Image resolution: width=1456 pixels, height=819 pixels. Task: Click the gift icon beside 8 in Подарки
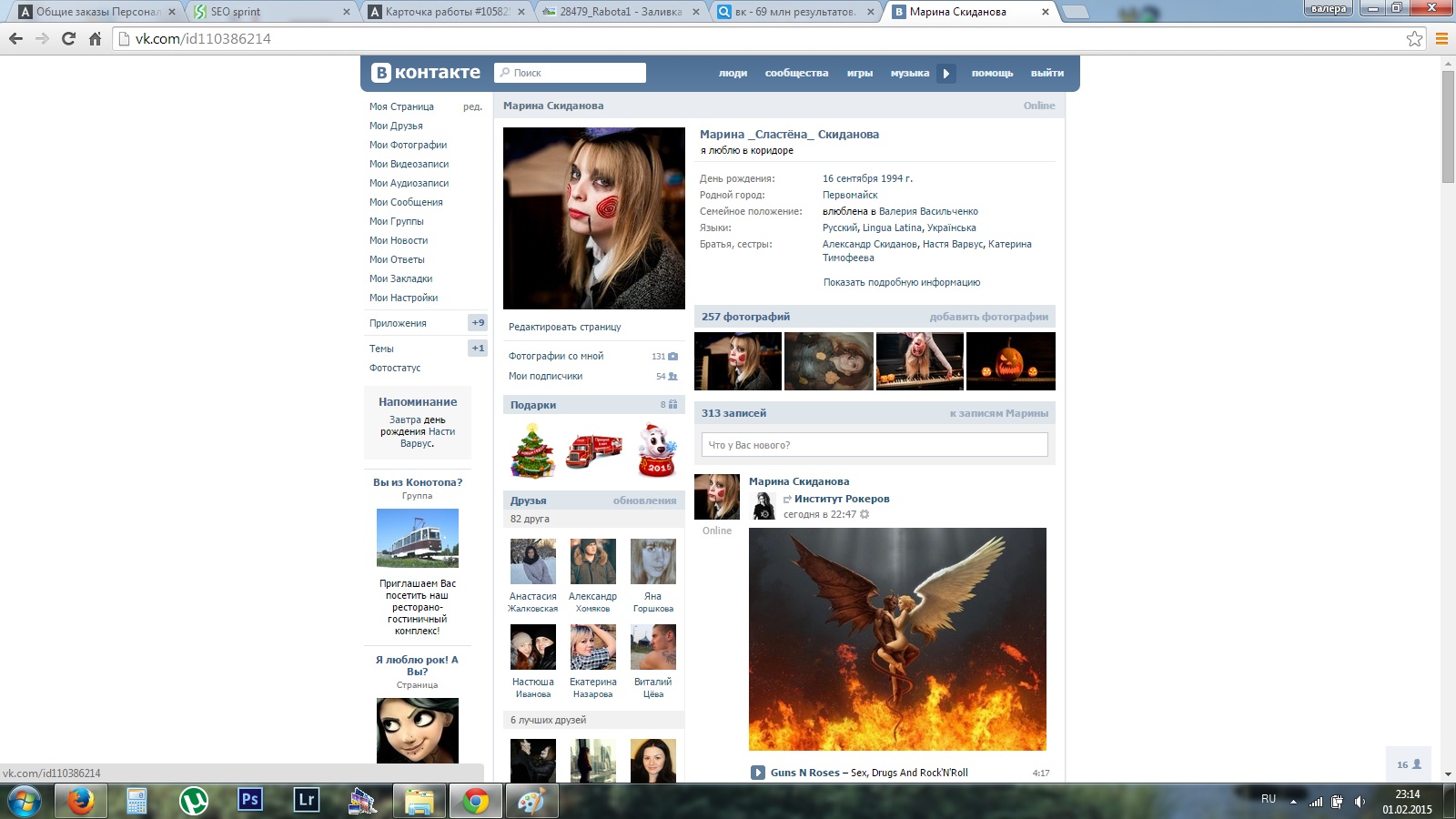coord(673,405)
